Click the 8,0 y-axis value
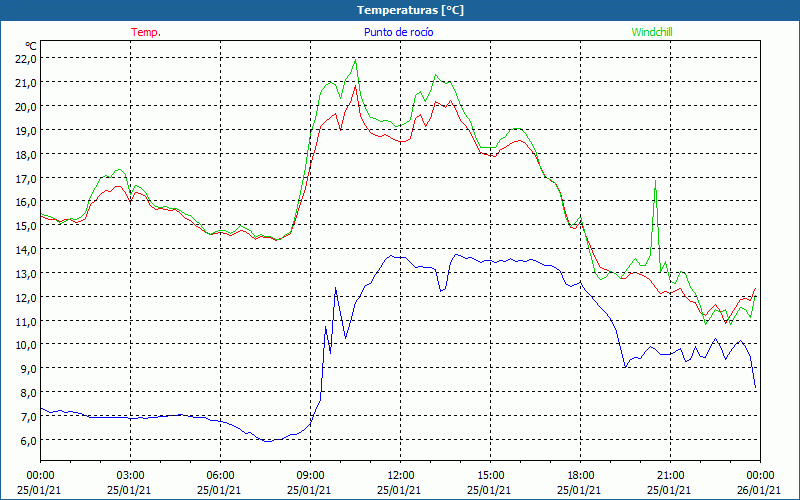This screenshot has height=500, width=800. [x=29, y=393]
